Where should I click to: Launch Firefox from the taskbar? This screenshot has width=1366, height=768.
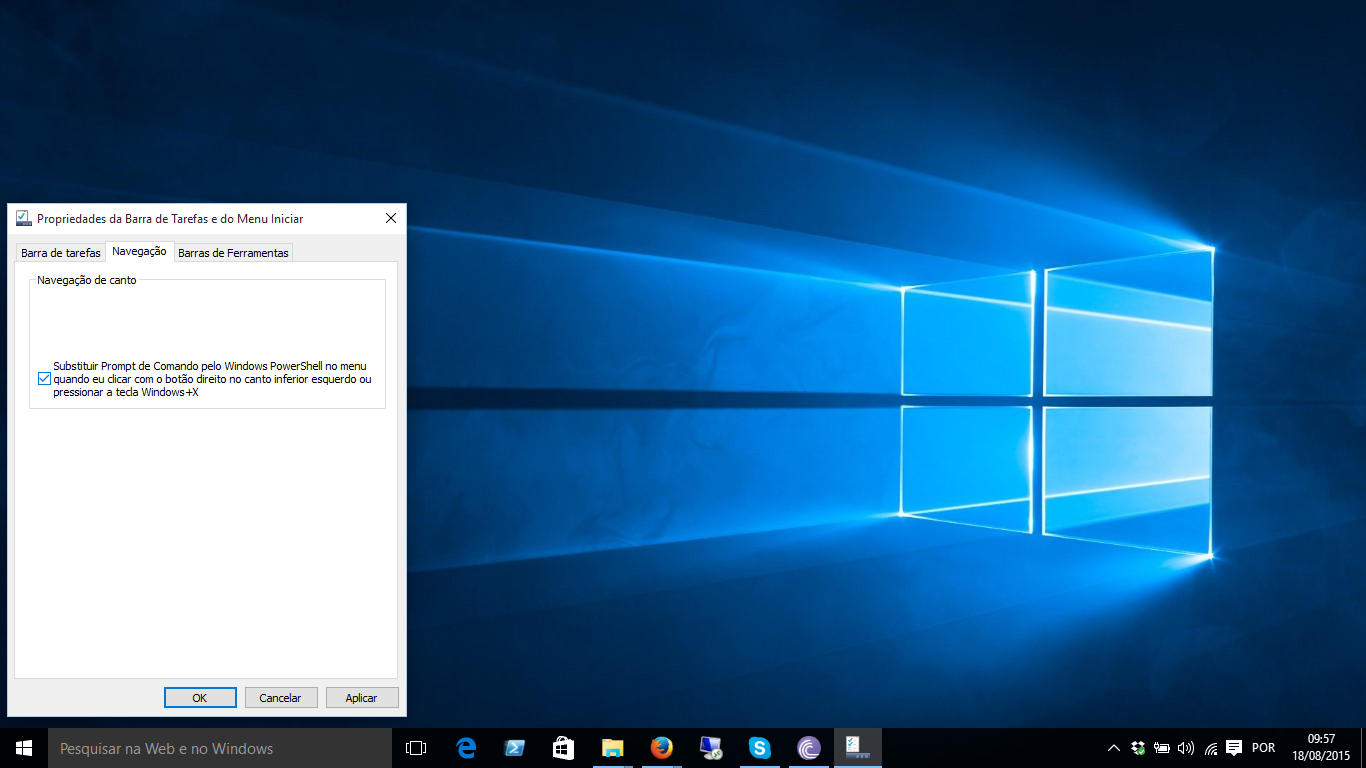click(x=662, y=748)
